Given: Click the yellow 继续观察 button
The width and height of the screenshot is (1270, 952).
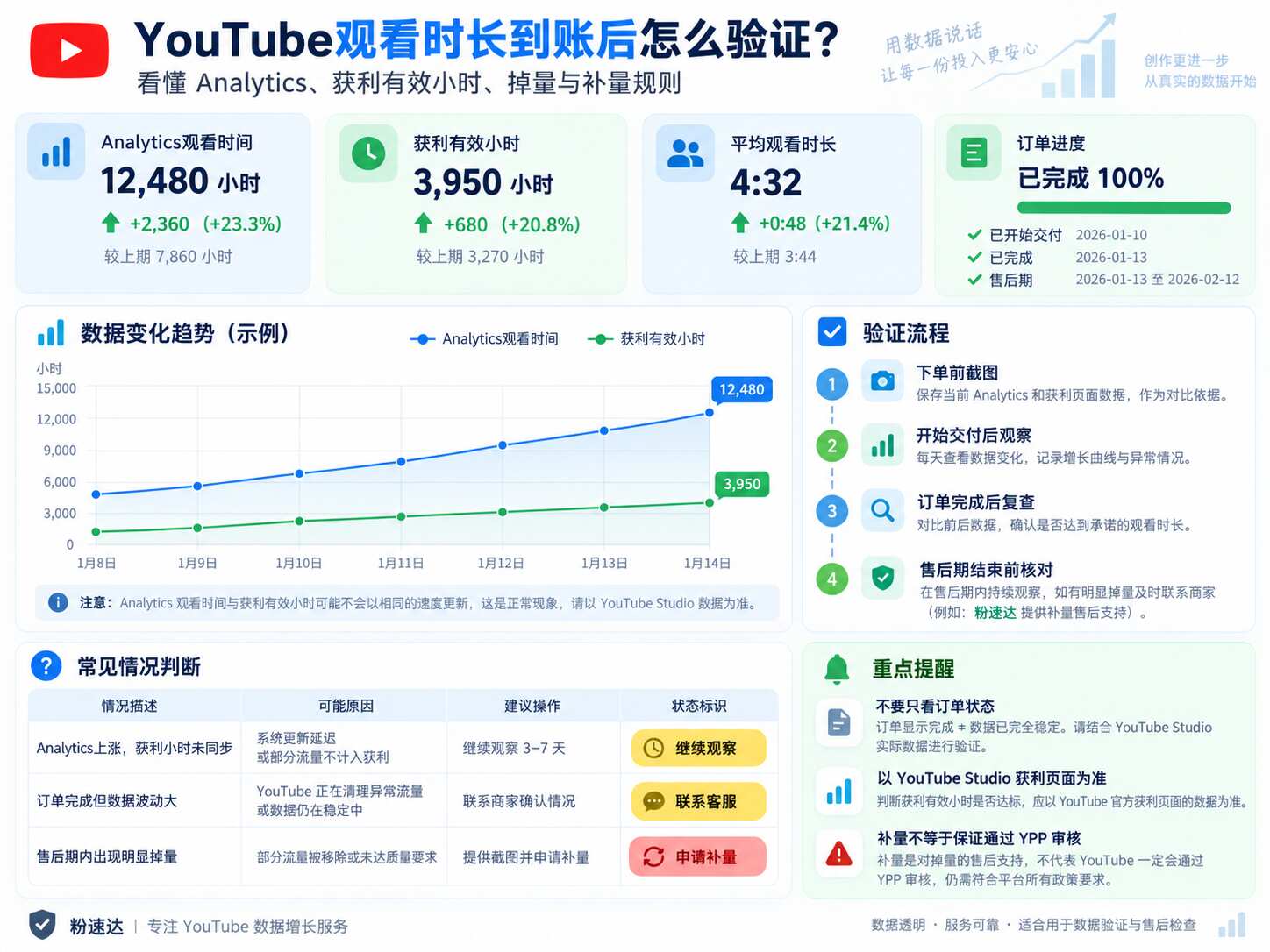Looking at the screenshot, I should [x=699, y=748].
